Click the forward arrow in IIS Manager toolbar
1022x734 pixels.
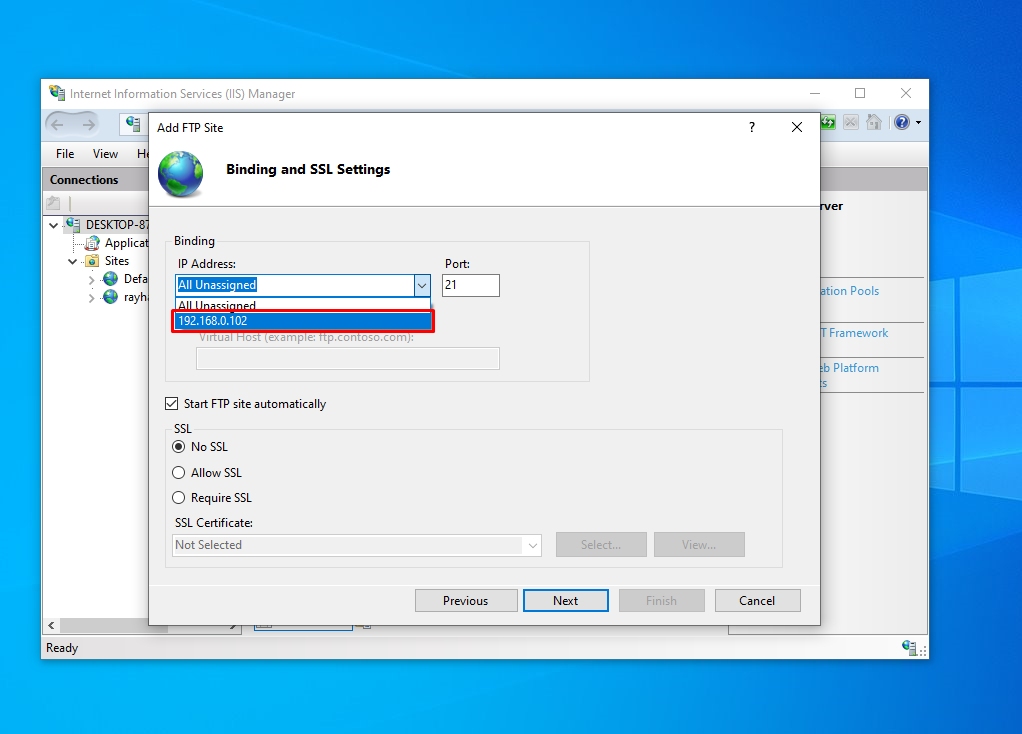tap(89, 124)
